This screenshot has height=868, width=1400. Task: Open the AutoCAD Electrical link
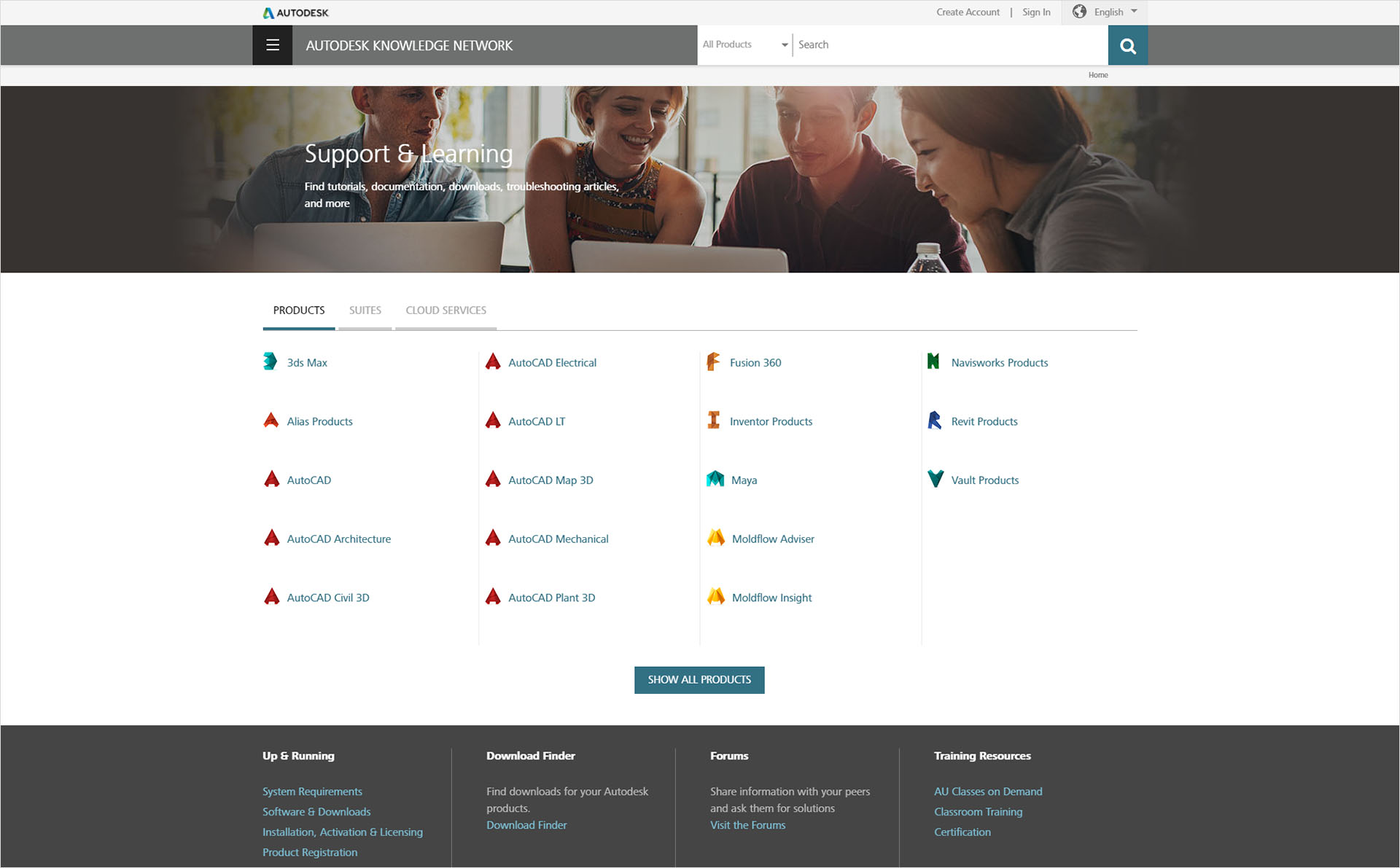552,362
